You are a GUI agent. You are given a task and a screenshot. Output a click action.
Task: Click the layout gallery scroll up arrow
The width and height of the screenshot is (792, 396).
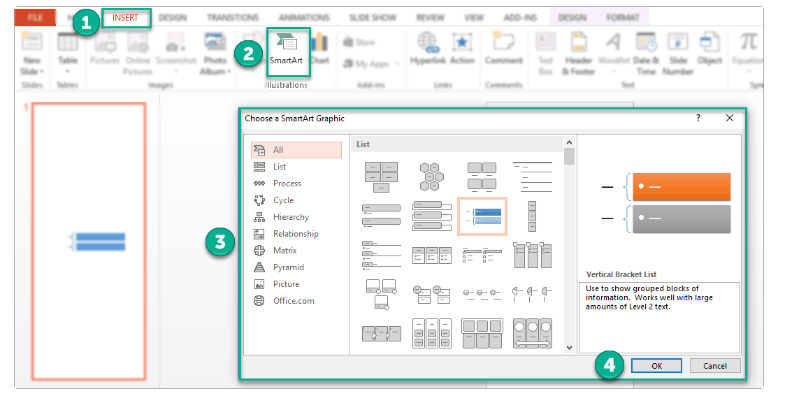(x=570, y=143)
